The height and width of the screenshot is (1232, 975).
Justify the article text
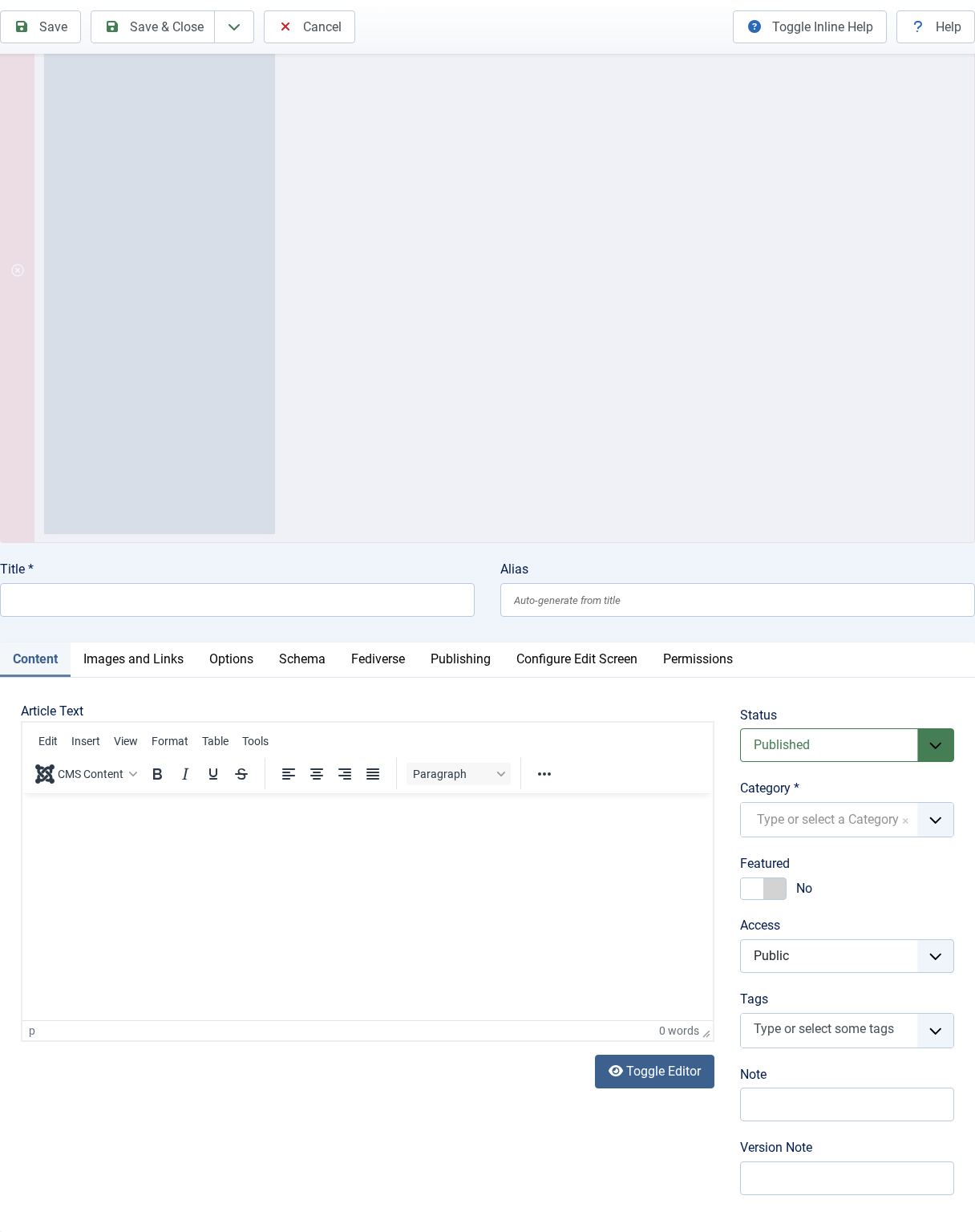[373, 774]
